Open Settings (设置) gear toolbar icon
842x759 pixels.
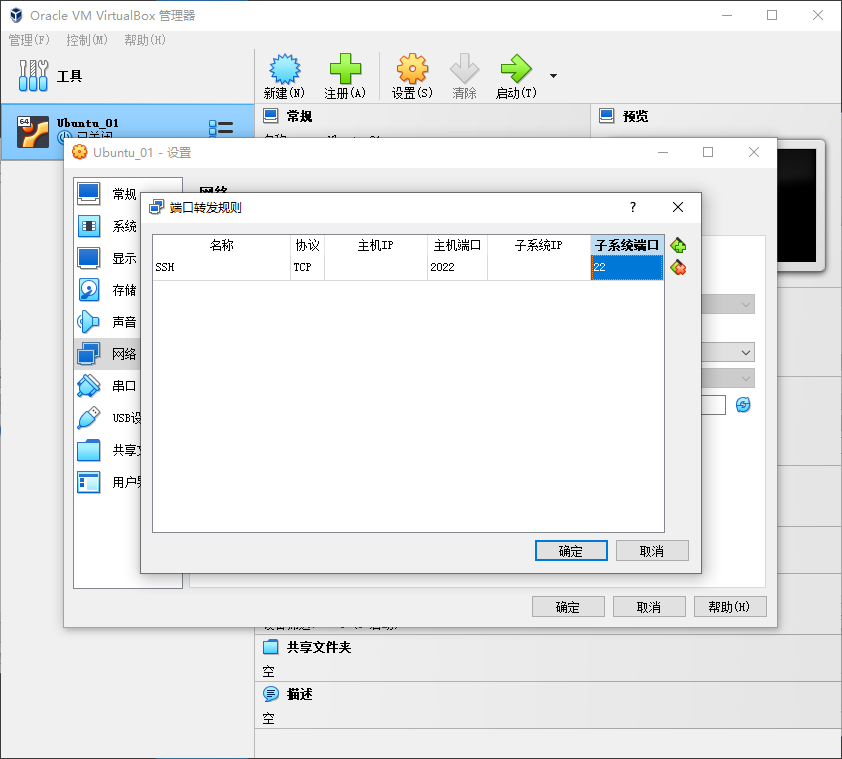pos(412,69)
